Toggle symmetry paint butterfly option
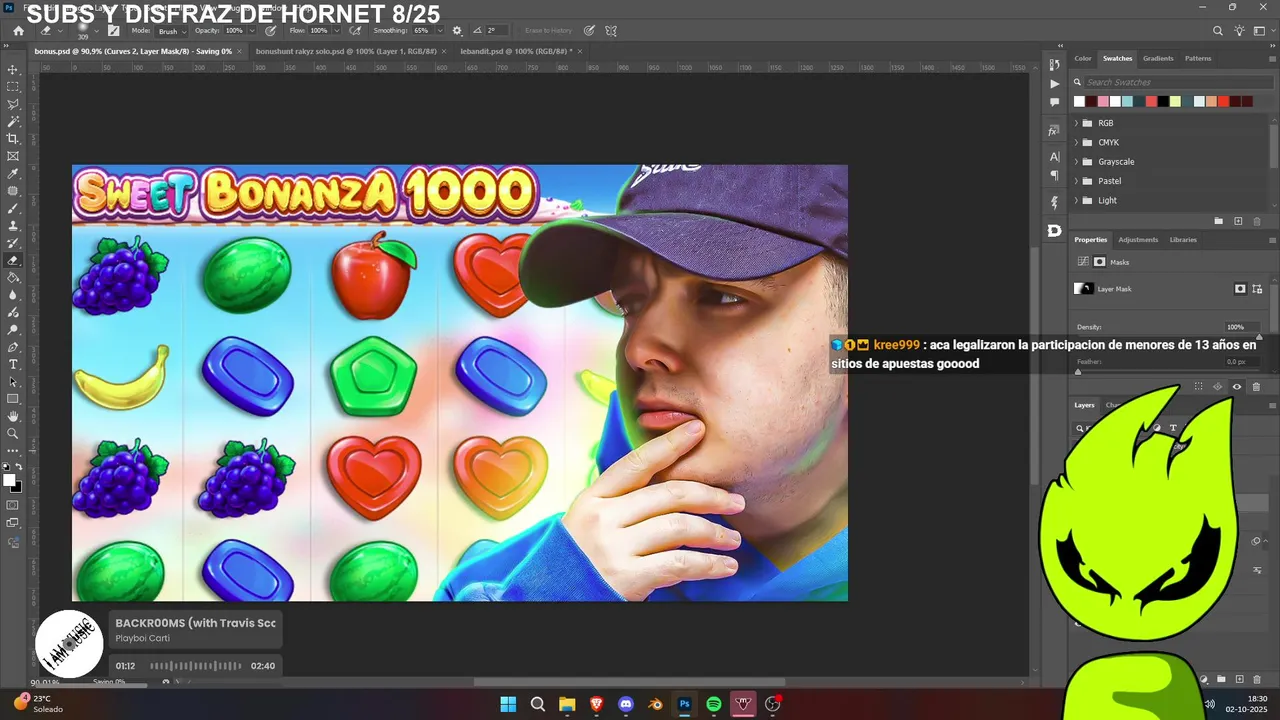Image resolution: width=1280 pixels, height=720 pixels. 611,31
